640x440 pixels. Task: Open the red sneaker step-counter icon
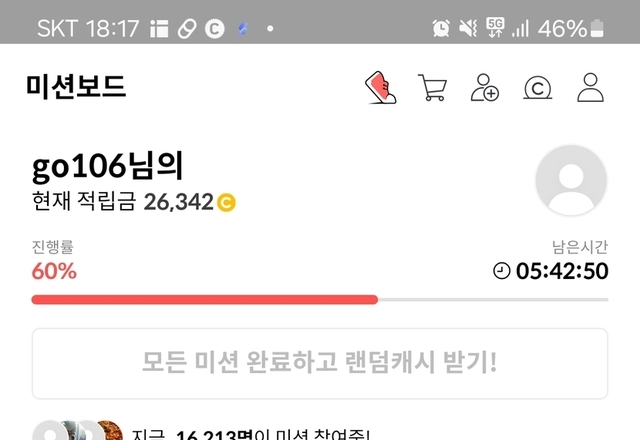[380, 87]
